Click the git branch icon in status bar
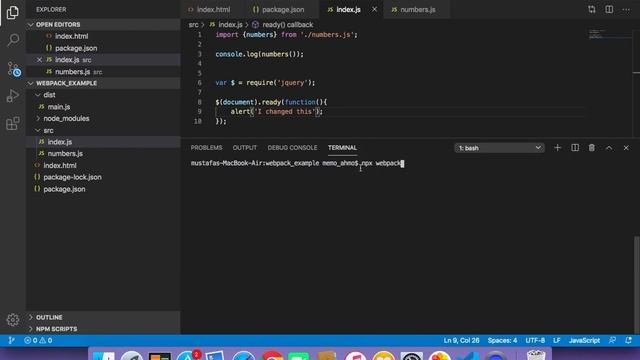Viewport: 640px width, 360px height. pos(11,340)
